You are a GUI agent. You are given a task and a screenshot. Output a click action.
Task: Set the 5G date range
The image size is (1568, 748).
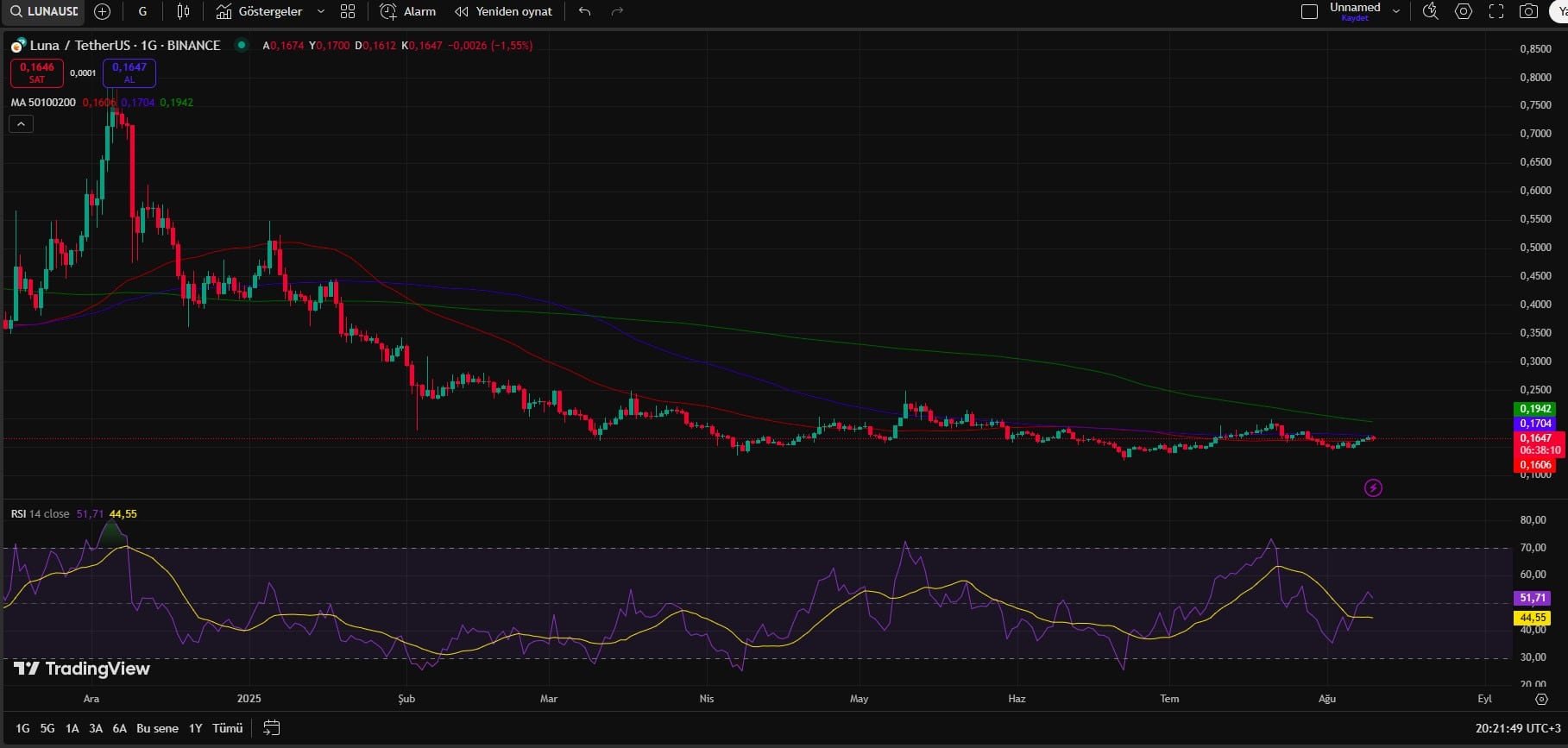pos(47,728)
